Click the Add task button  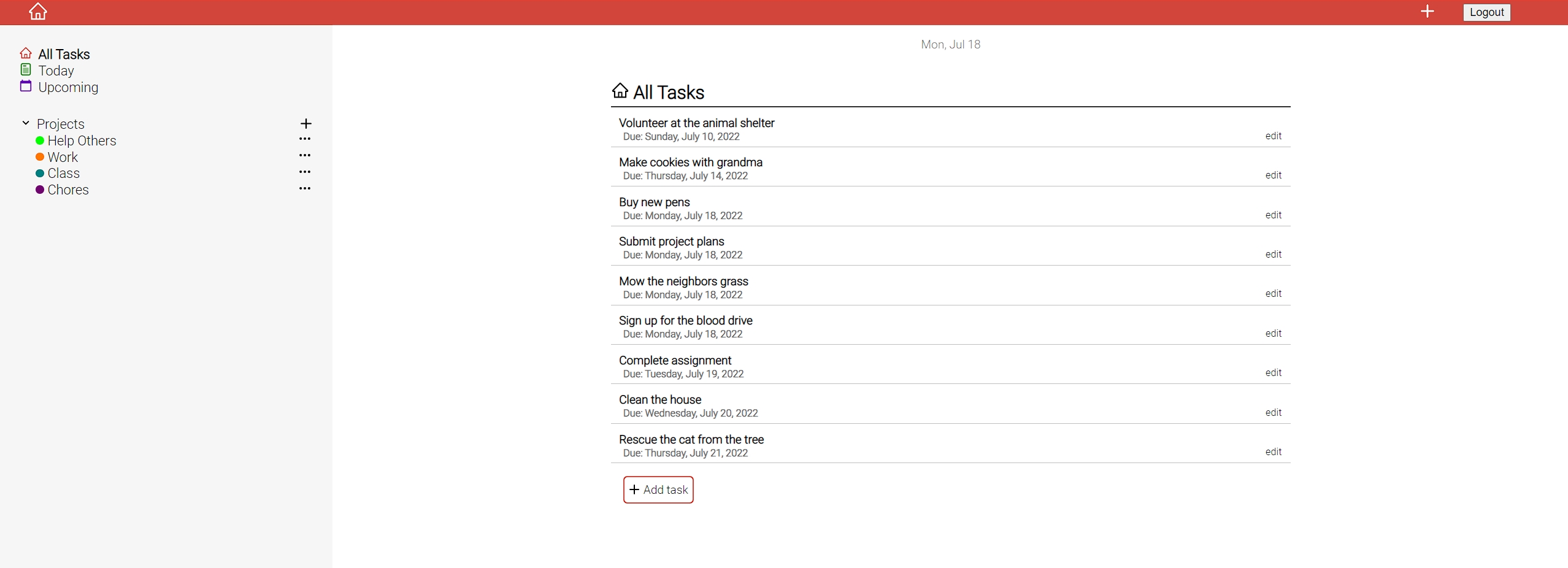tap(658, 489)
